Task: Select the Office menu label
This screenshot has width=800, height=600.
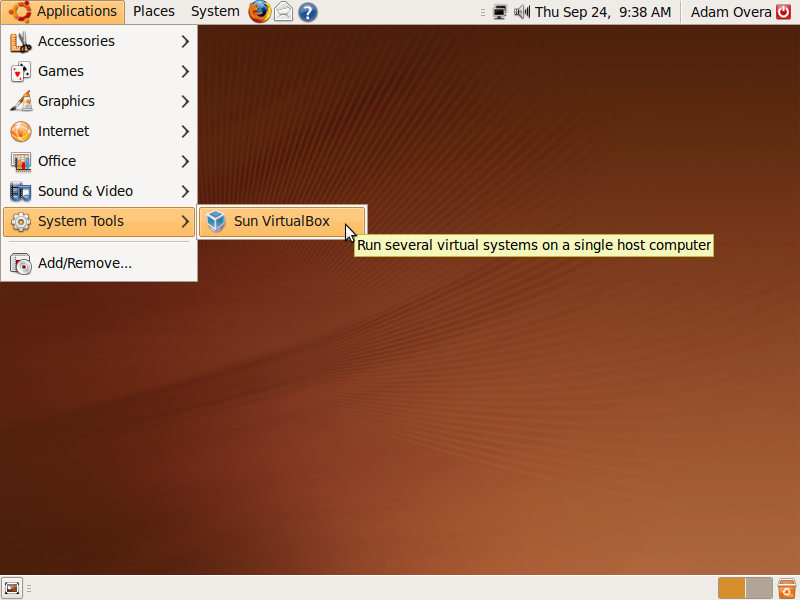Action: pyautogui.click(x=57, y=161)
